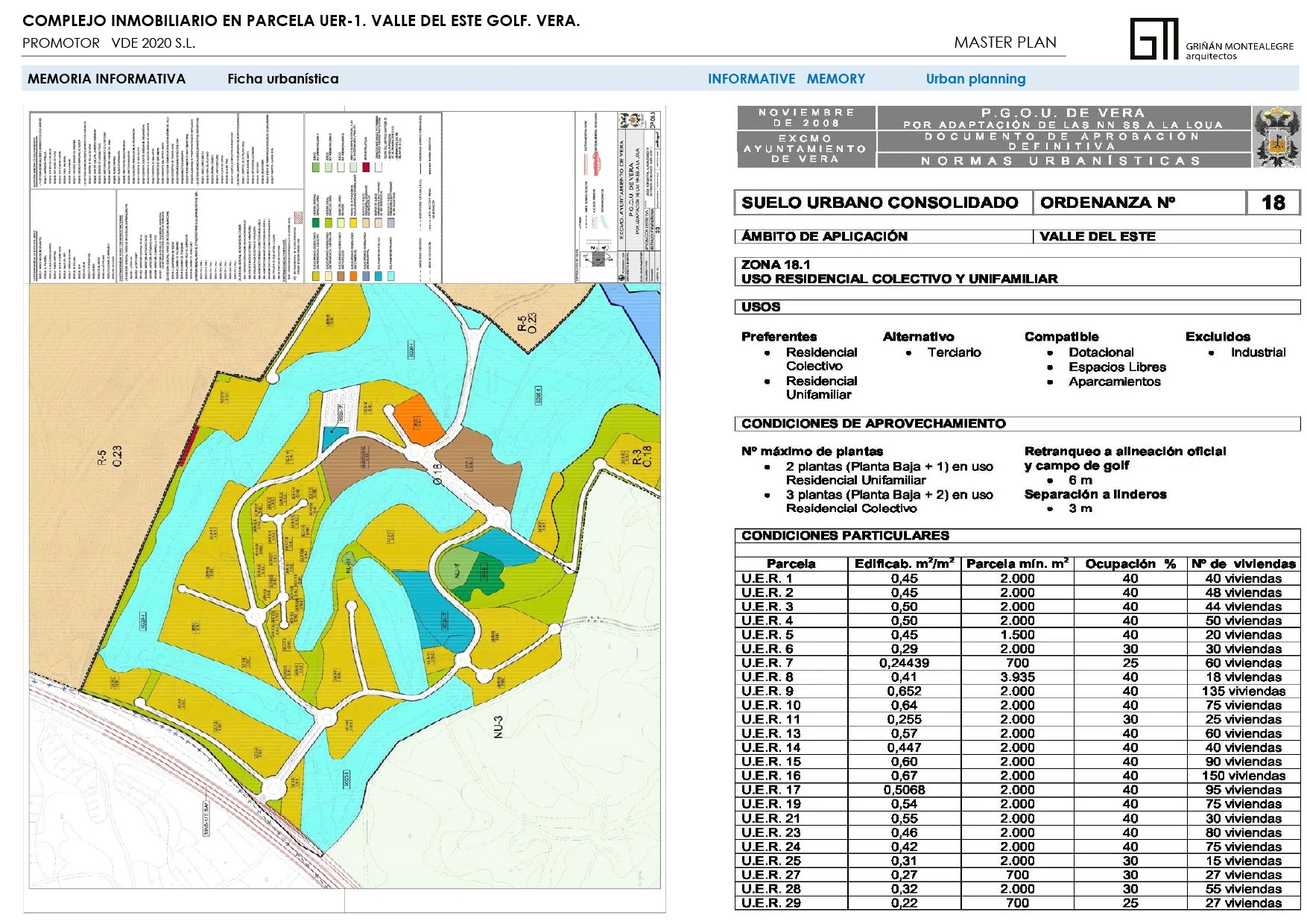This screenshot has height=924, width=1307.
Task: Click the '15 viviendas' cell for U.E.R. 25
Action: 1243,861
